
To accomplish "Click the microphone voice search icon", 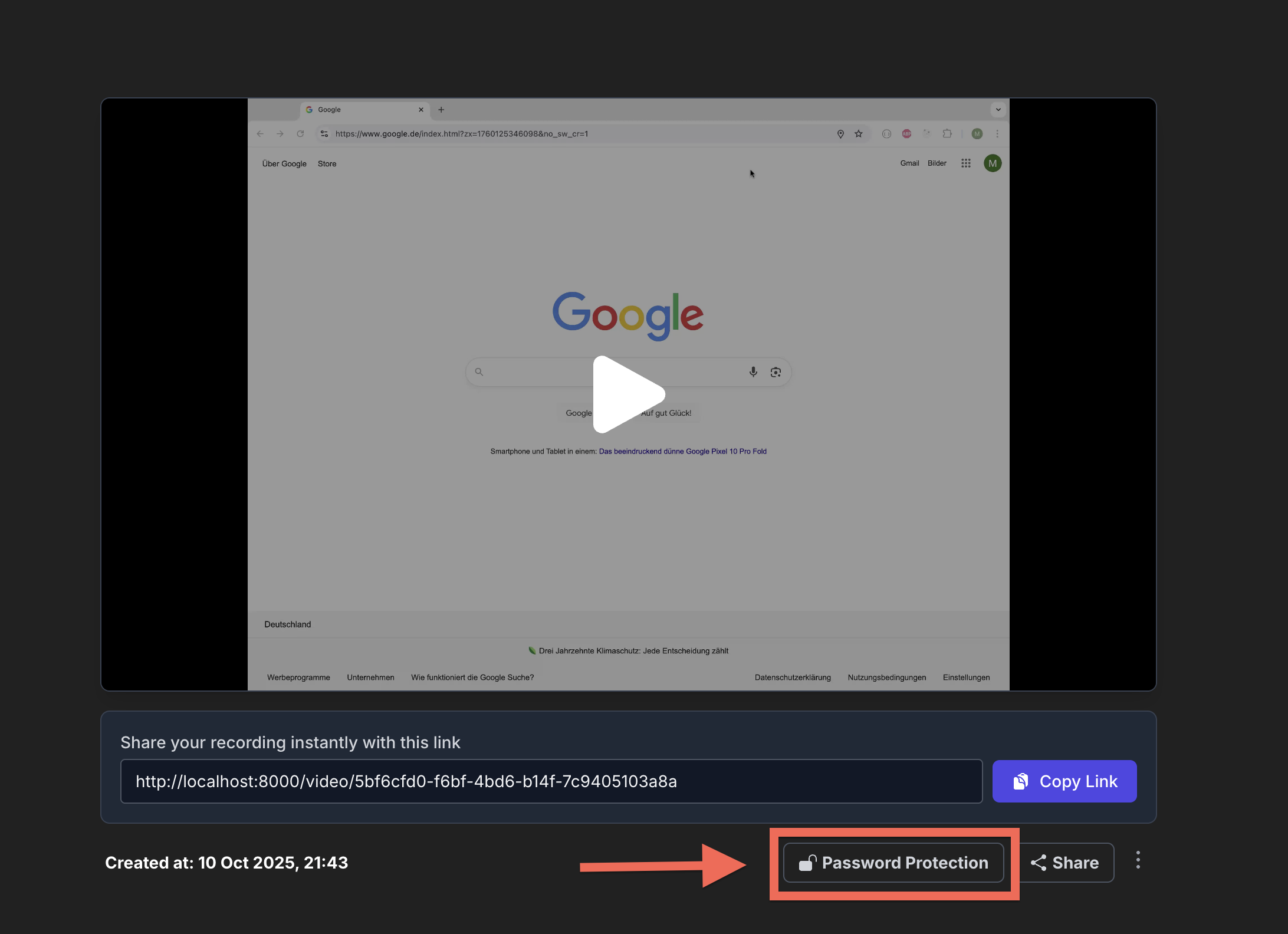I will point(753,372).
